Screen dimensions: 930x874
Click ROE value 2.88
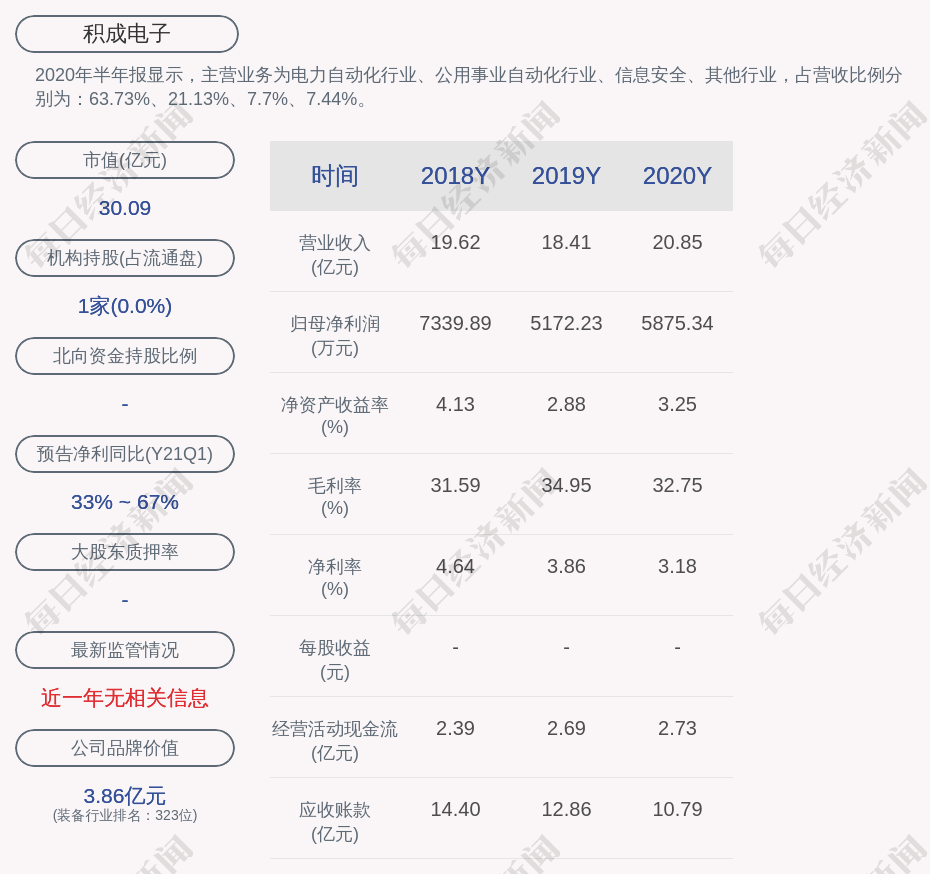(x=566, y=404)
